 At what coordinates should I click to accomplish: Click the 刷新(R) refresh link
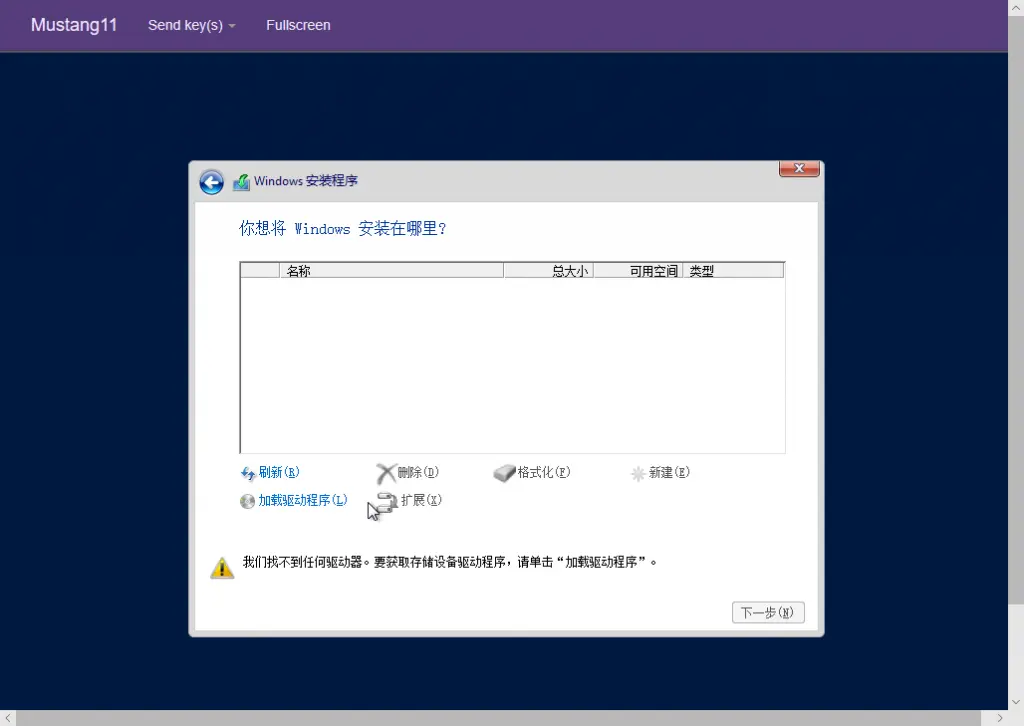pos(279,472)
